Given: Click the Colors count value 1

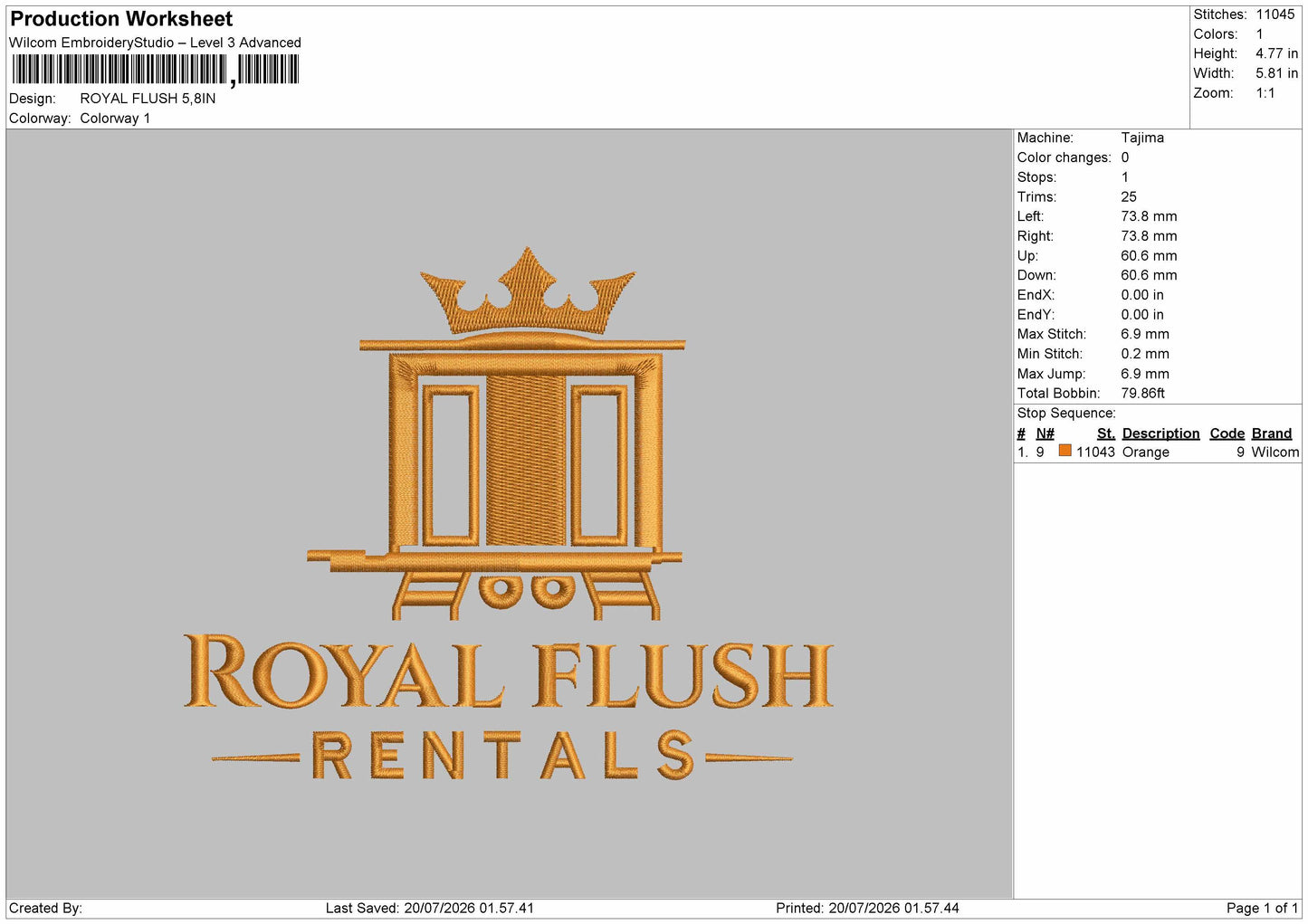Looking at the screenshot, I should pos(1259,34).
